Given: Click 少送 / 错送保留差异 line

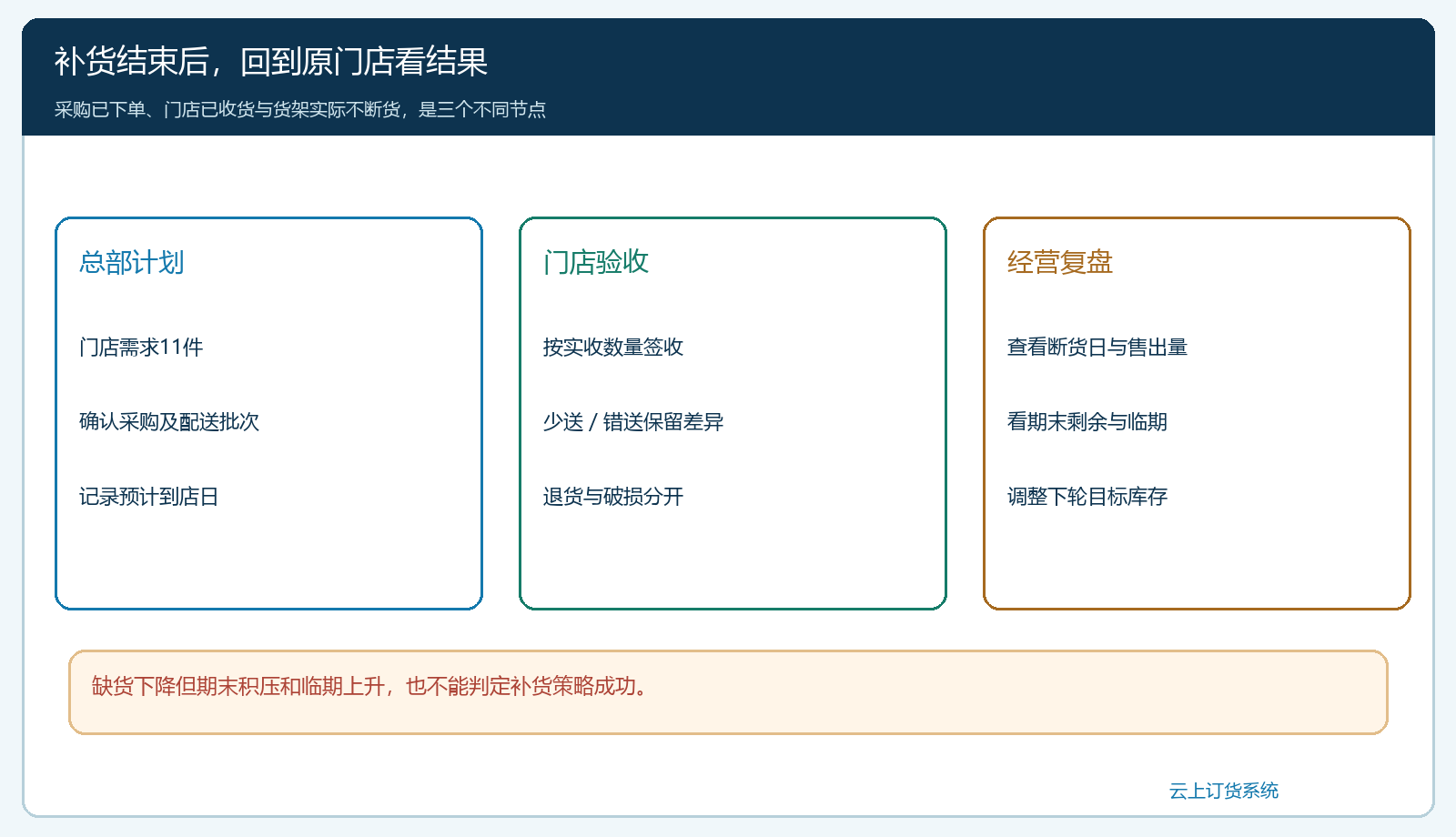Looking at the screenshot, I should [633, 421].
